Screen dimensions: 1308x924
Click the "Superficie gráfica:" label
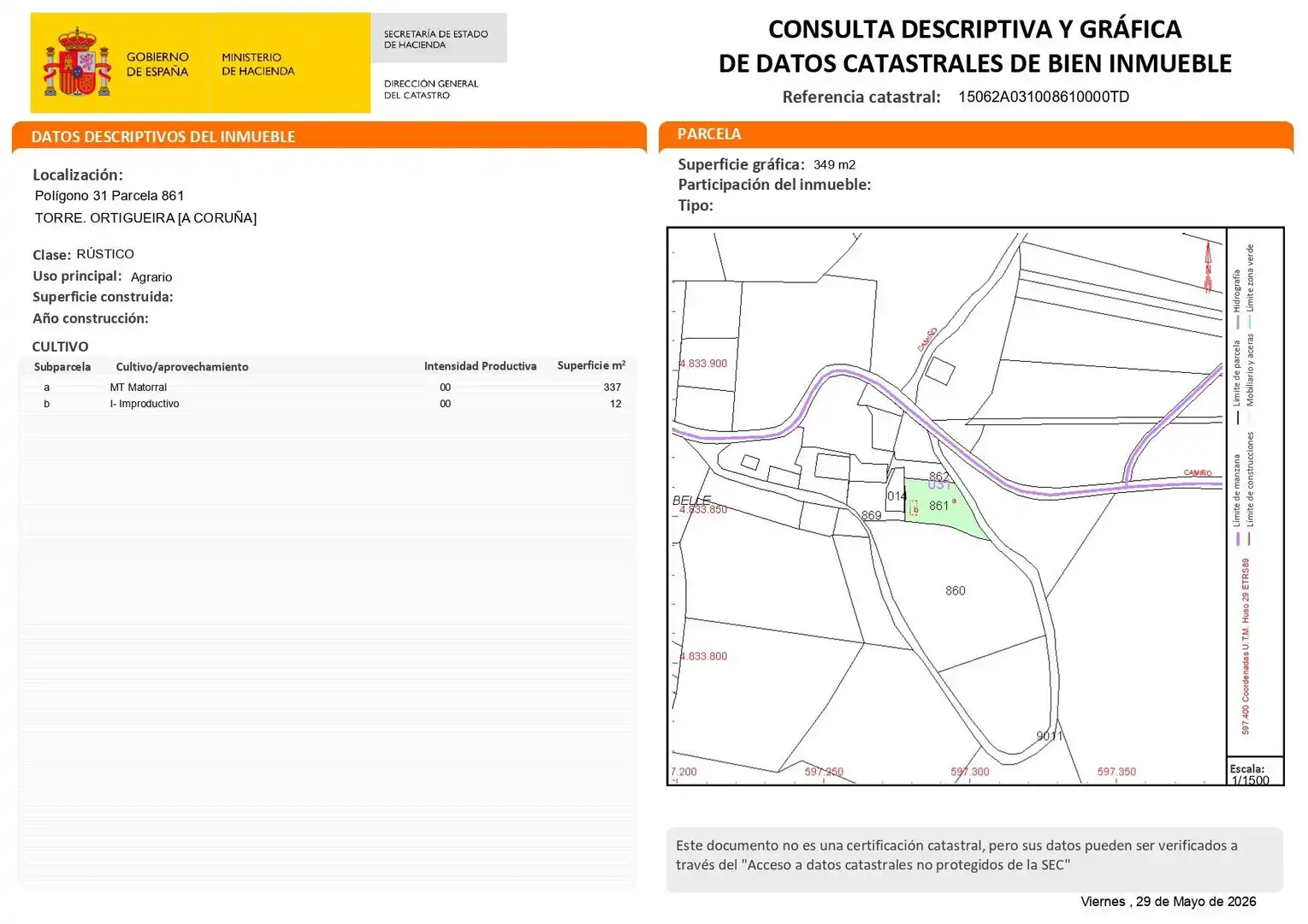(742, 164)
